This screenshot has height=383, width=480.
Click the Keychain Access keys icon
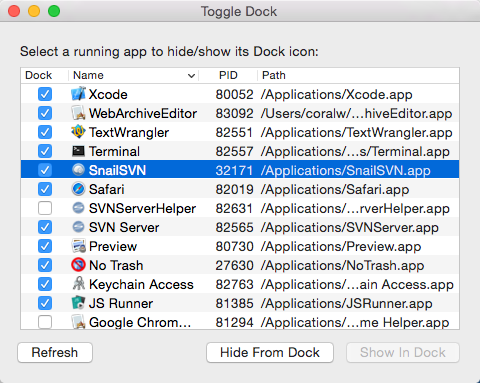pos(78,284)
